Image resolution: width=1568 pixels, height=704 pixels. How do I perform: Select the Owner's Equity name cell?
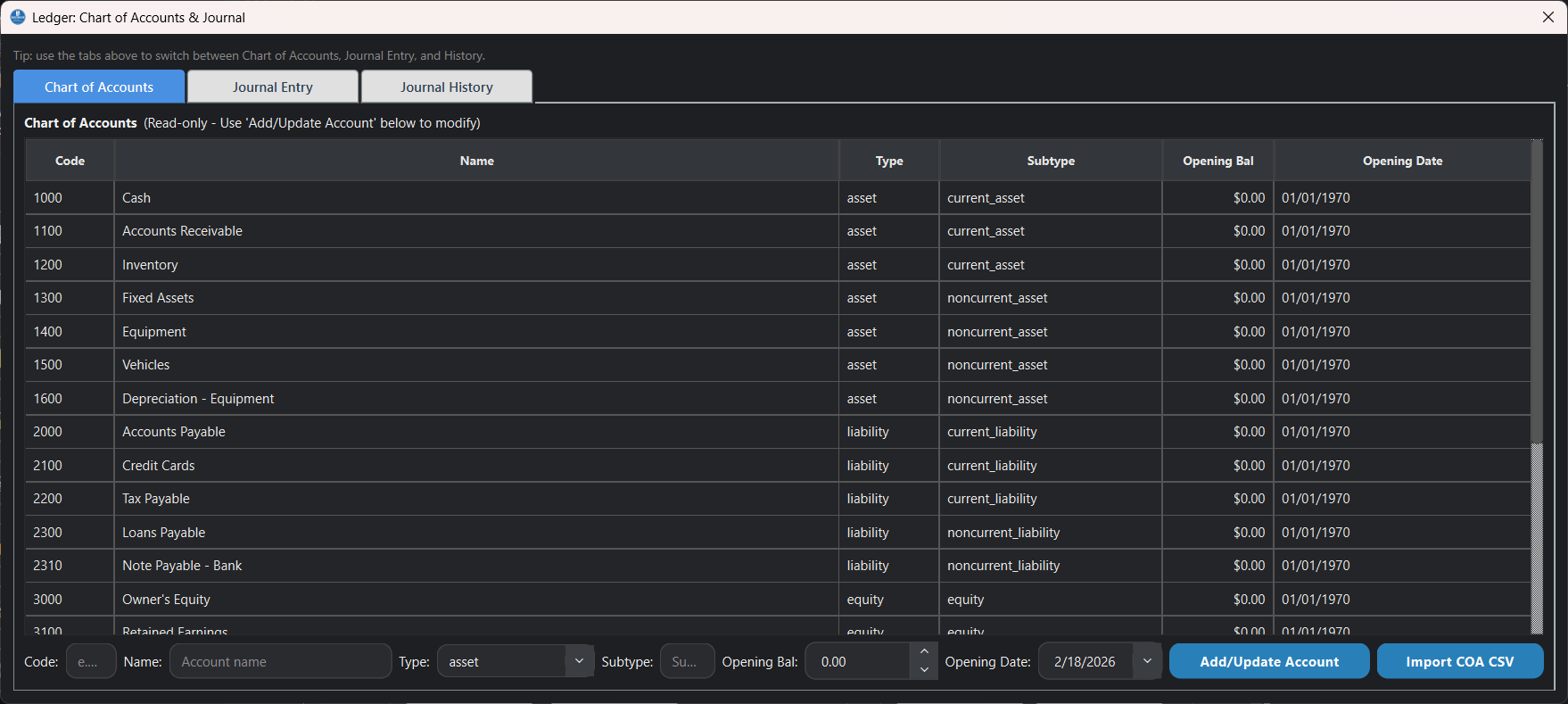pyautogui.click(x=476, y=599)
